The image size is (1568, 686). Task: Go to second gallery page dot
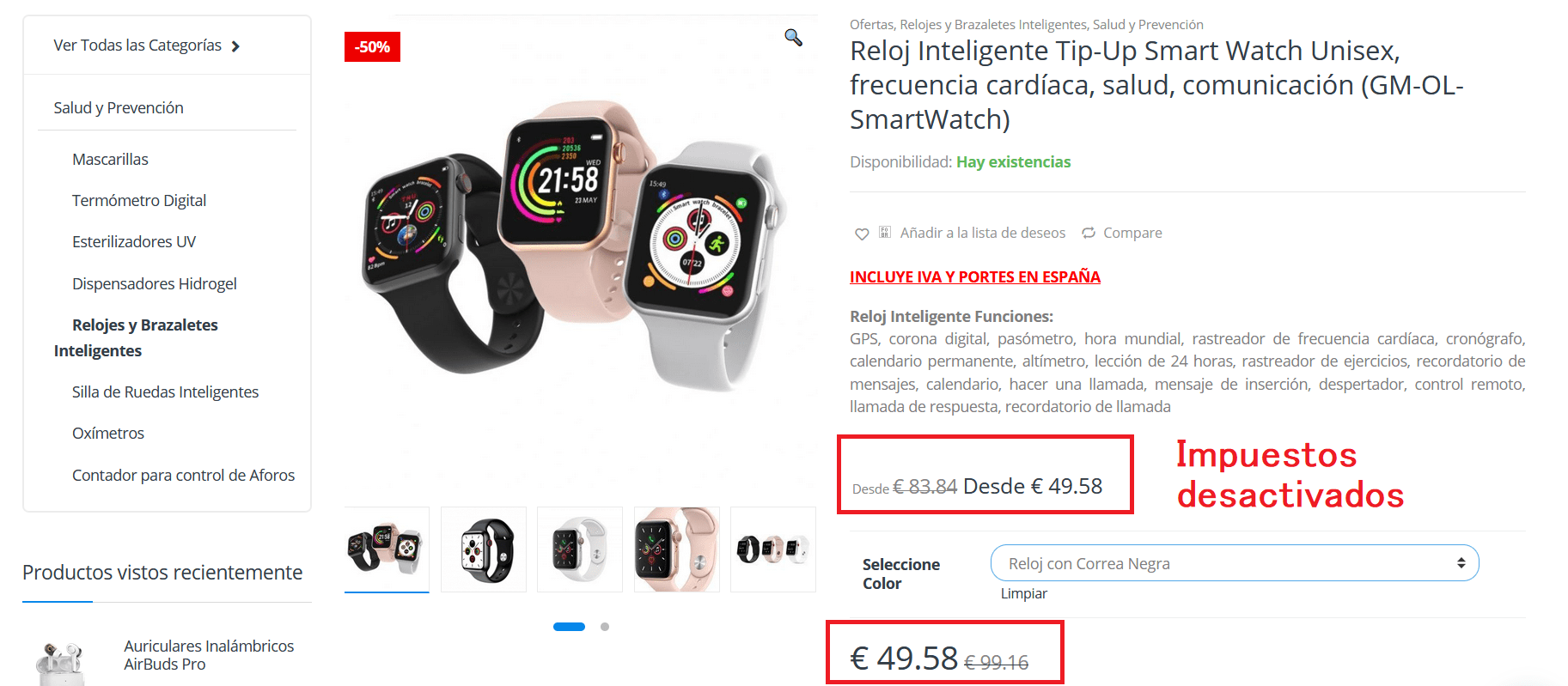coord(605,627)
